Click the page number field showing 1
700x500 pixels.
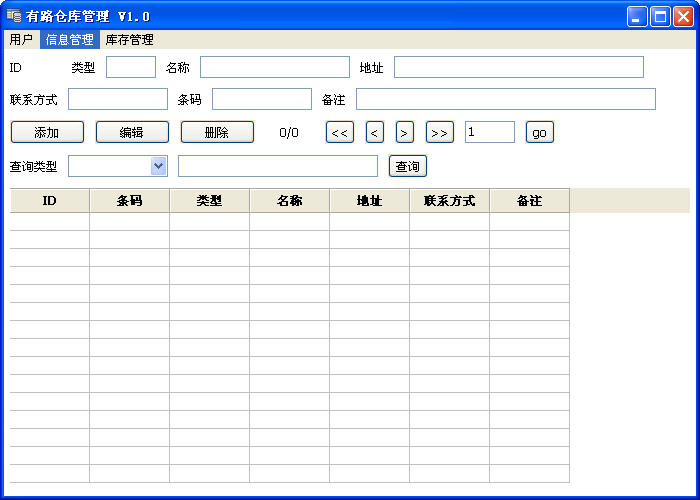click(x=490, y=132)
